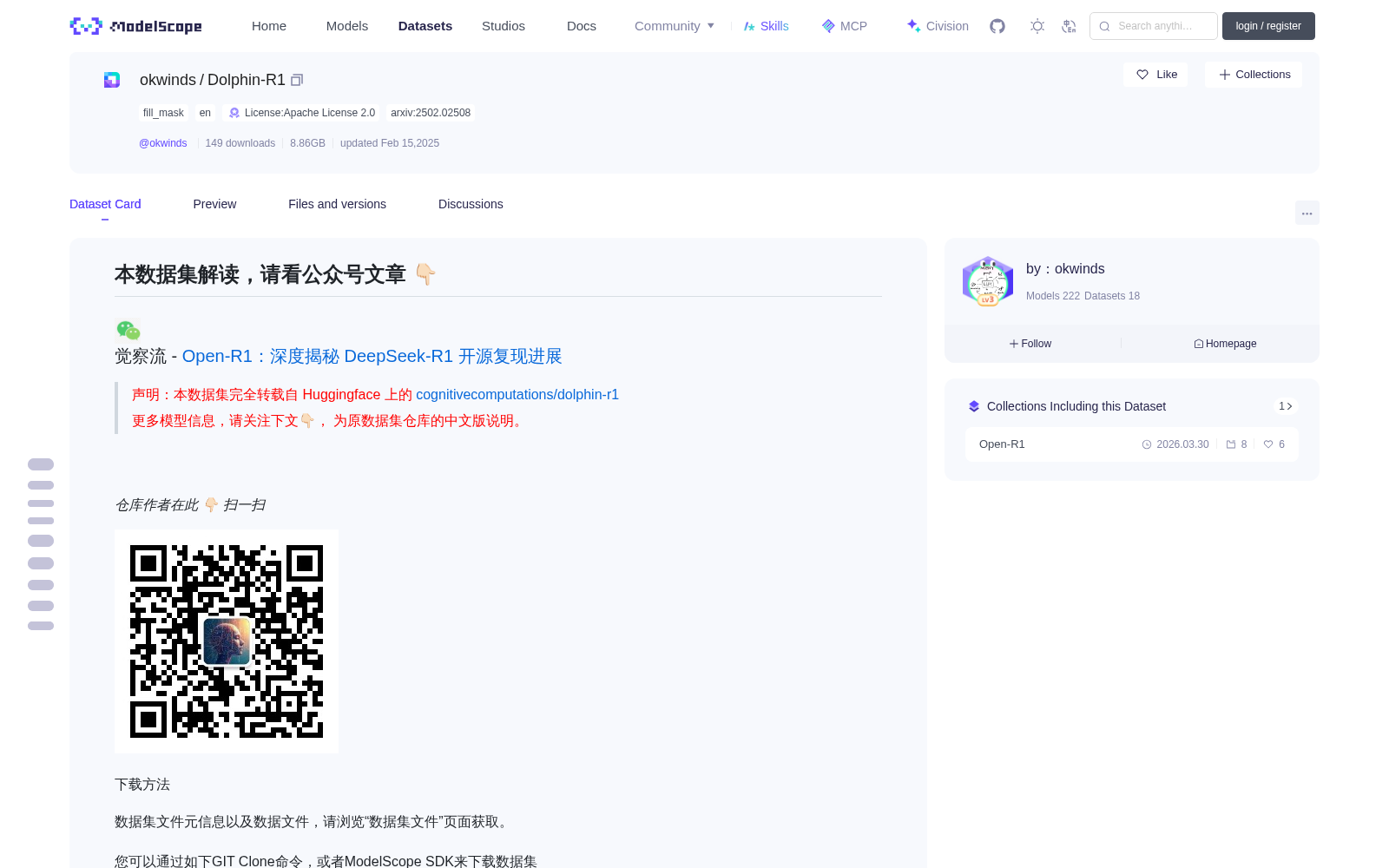Switch to the Dataset Card tab
This screenshot has width=1389, height=868.
point(105,204)
